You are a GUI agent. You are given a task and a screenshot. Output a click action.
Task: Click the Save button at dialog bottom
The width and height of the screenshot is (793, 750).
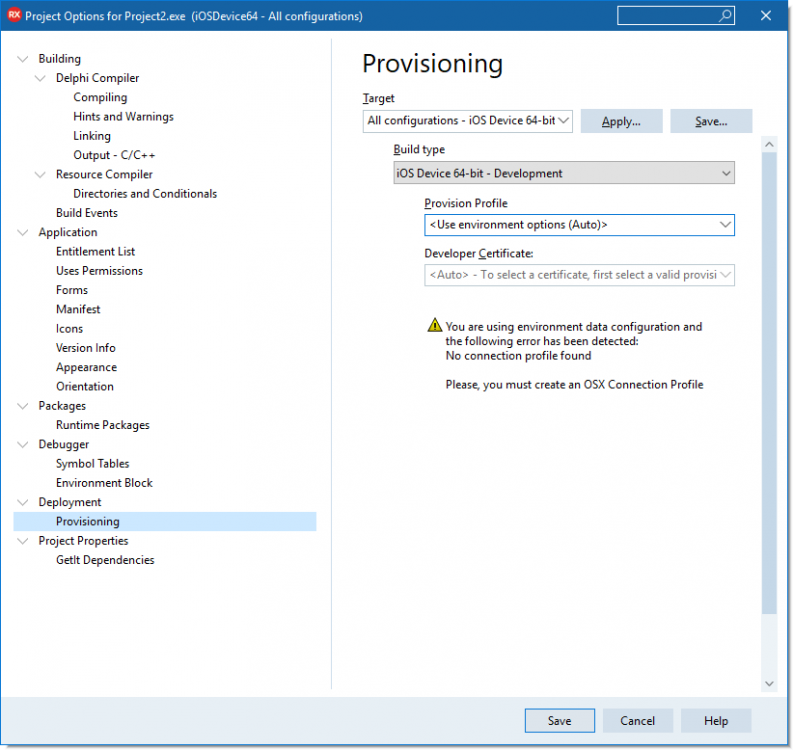pos(559,720)
